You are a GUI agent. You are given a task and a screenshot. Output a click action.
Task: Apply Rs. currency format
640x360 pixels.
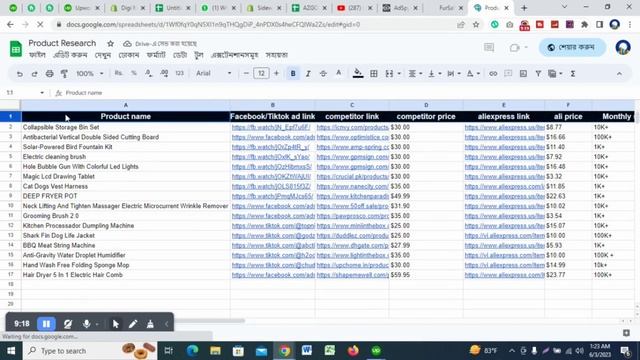(118, 73)
